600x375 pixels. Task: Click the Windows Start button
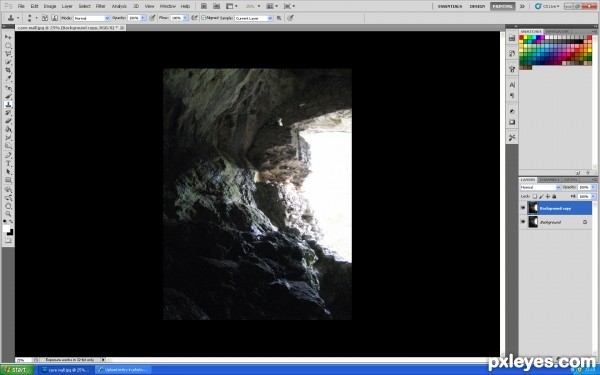tap(17, 370)
